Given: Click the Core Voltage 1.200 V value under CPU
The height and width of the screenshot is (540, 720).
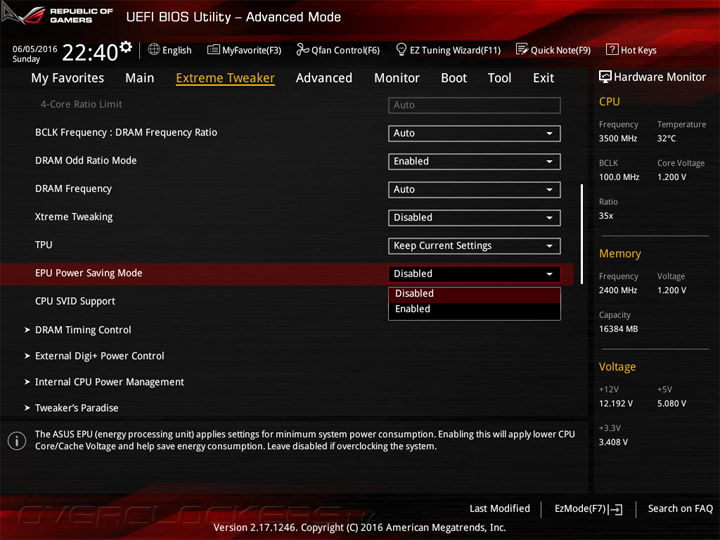Looking at the screenshot, I should pyautogui.click(x=672, y=177).
